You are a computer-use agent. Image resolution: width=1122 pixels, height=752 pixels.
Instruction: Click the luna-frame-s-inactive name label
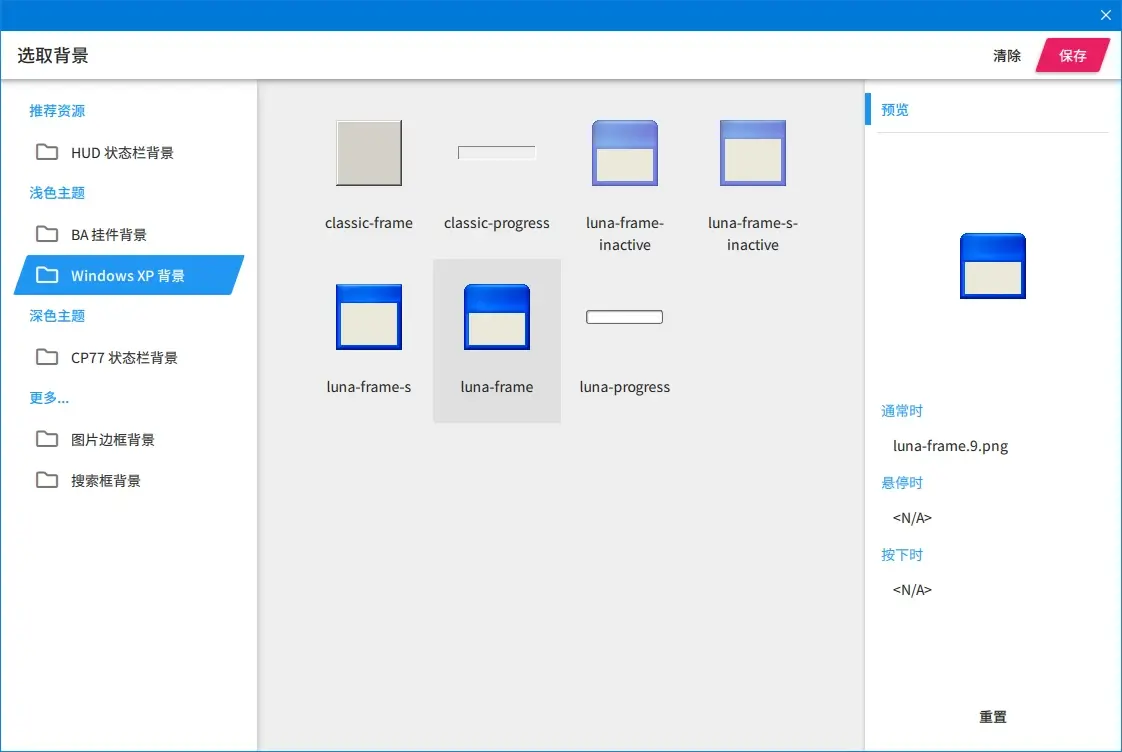(x=753, y=234)
